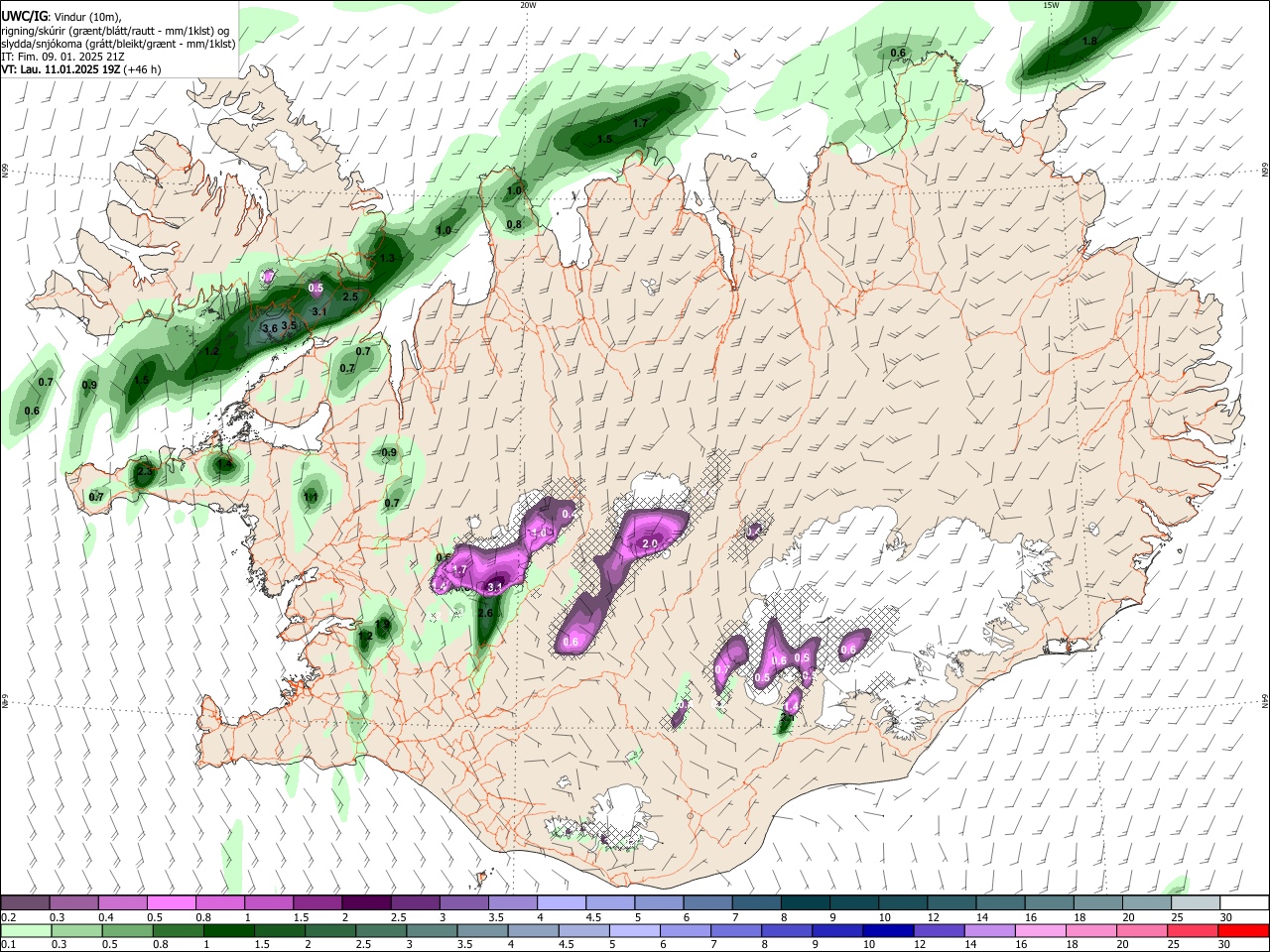Click the '2.3' rain value on the Snæfellsnes tip
Image resolution: width=1270 pixels, height=952 pixels.
click(x=145, y=472)
